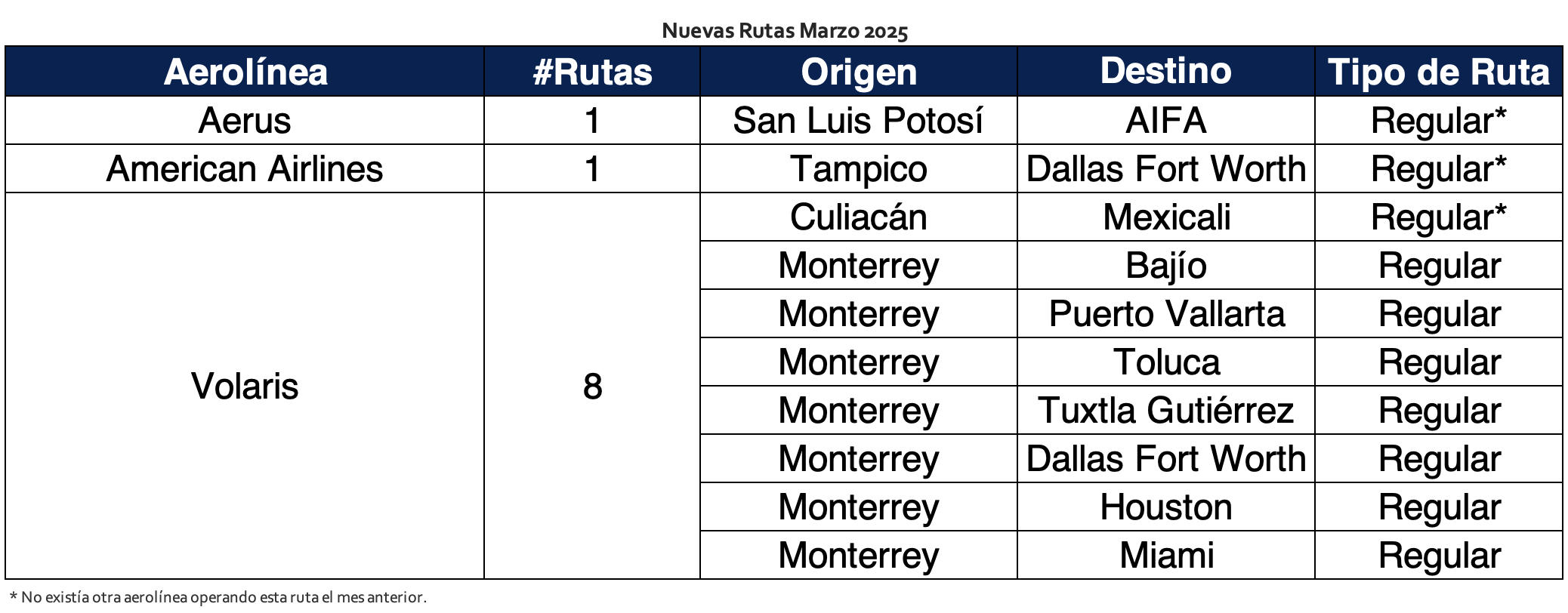Click the Toluca destination cell
Screen dimensions: 1568x613
[1165, 362]
